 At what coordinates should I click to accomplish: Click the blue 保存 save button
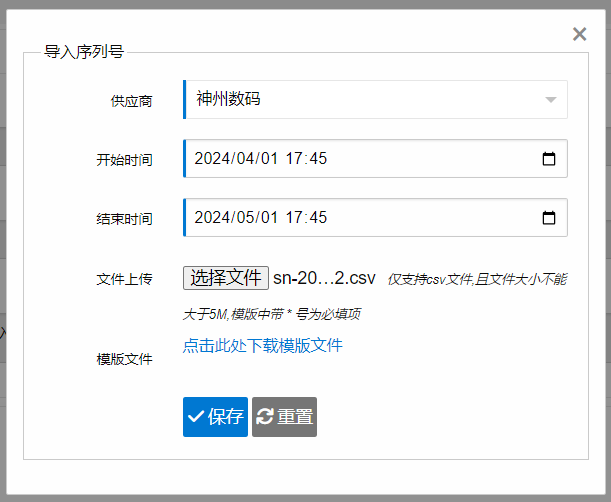coord(215,417)
